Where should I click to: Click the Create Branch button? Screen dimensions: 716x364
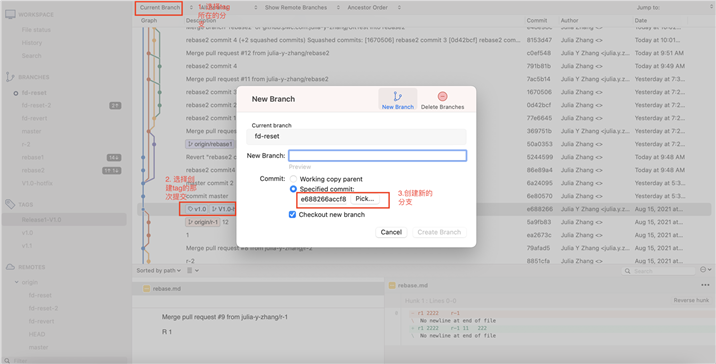(x=439, y=232)
